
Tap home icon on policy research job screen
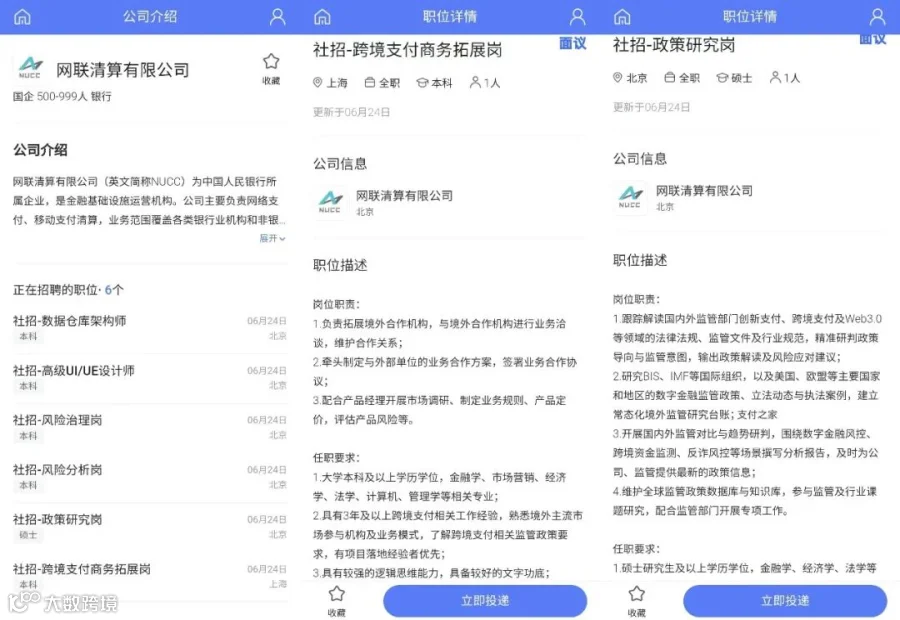coord(622,17)
